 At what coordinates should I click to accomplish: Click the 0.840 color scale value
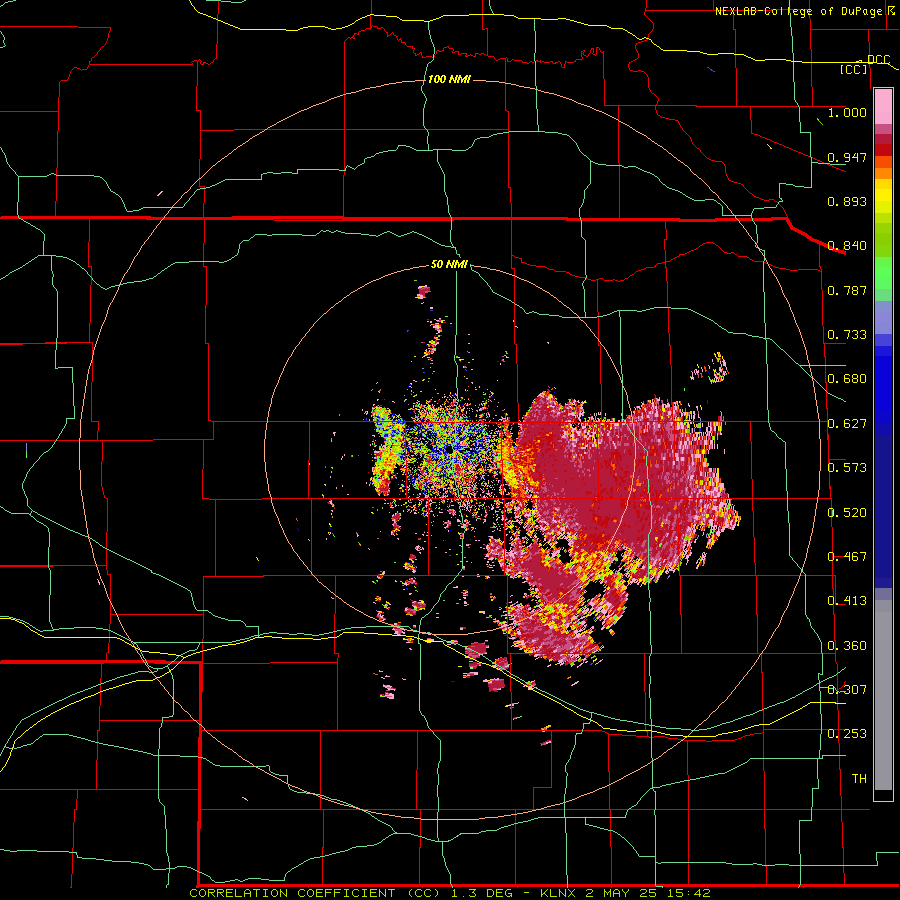pos(847,246)
